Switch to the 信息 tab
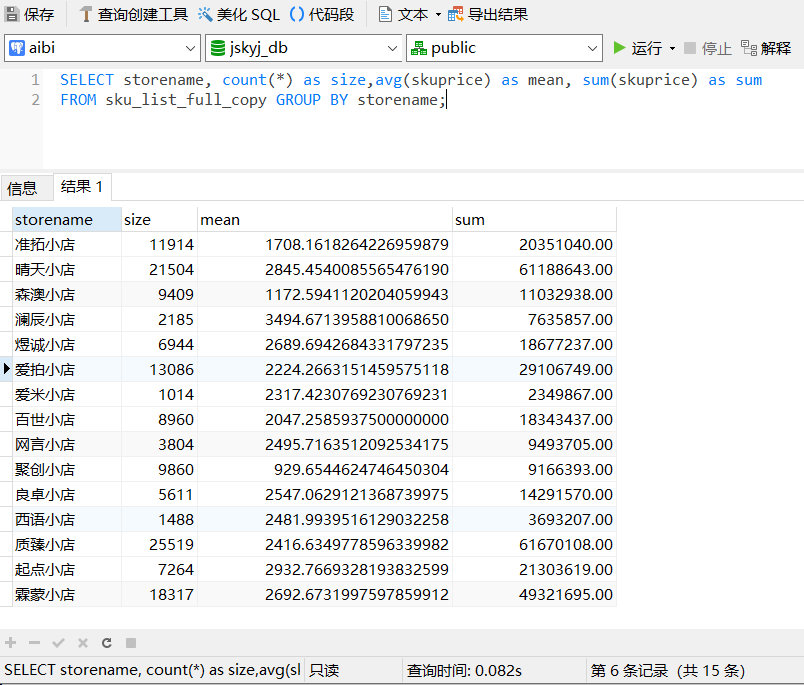 coord(22,187)
